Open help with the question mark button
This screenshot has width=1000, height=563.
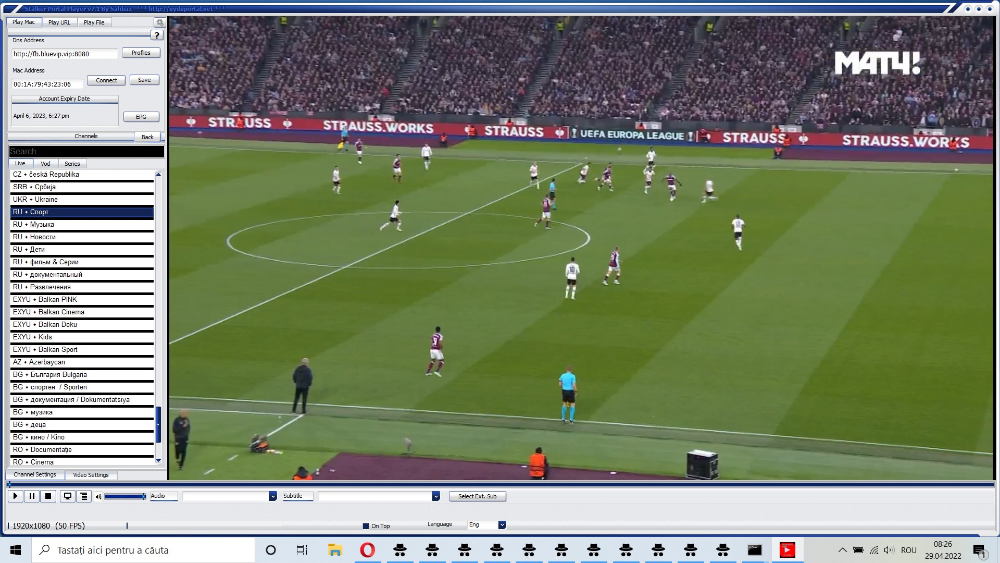[x=157, y=35]
